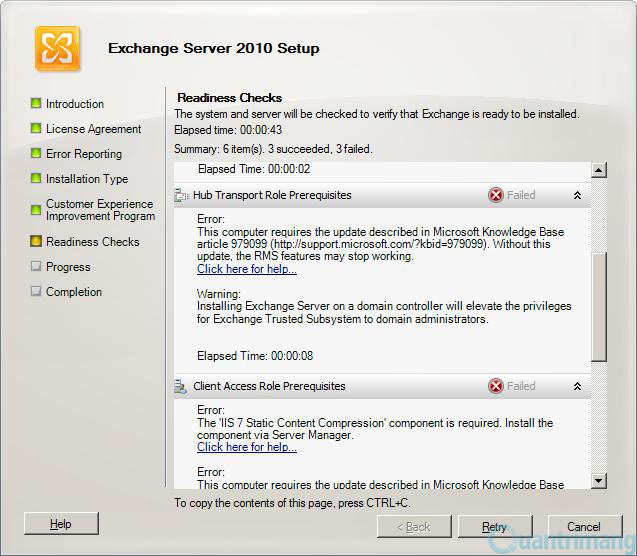Select the Installation Type step label
Viewport: 637px width, 556px height.
click(87, 179)
